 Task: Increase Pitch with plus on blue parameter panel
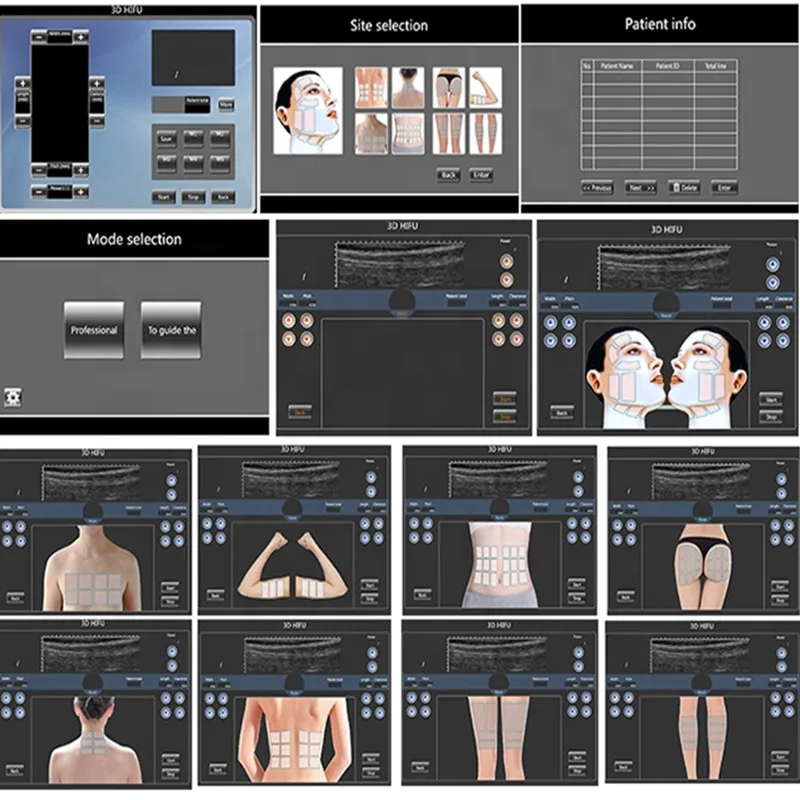point(81,170)
